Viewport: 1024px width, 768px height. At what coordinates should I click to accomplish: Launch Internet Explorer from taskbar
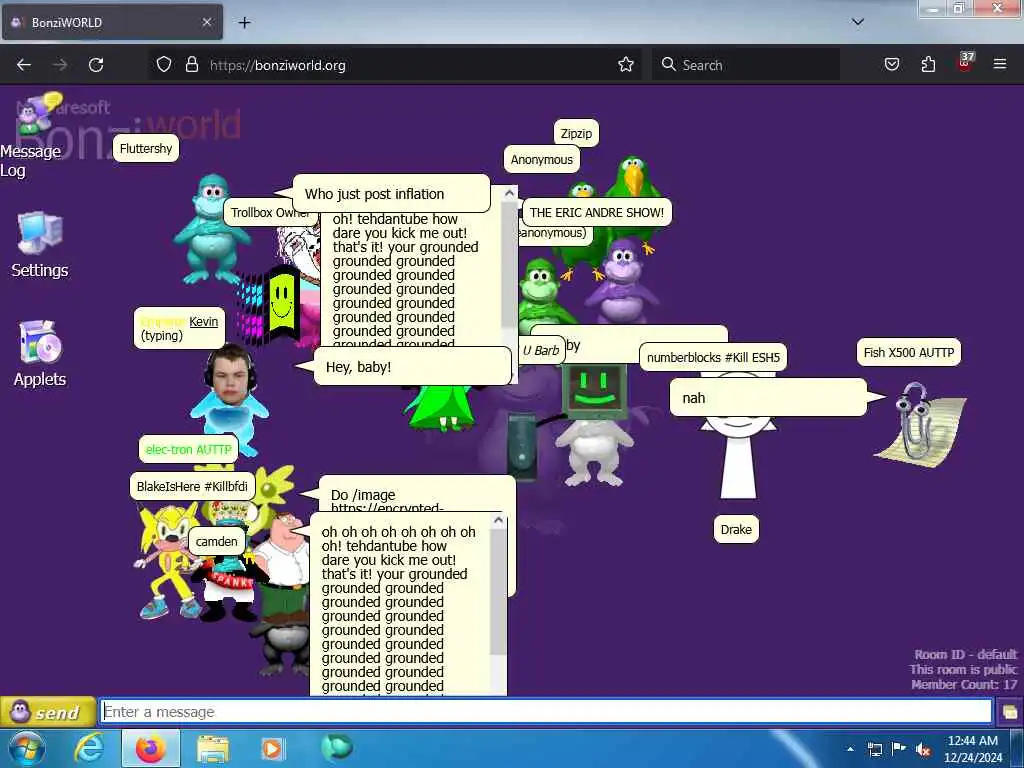click(x=89, y=748)
